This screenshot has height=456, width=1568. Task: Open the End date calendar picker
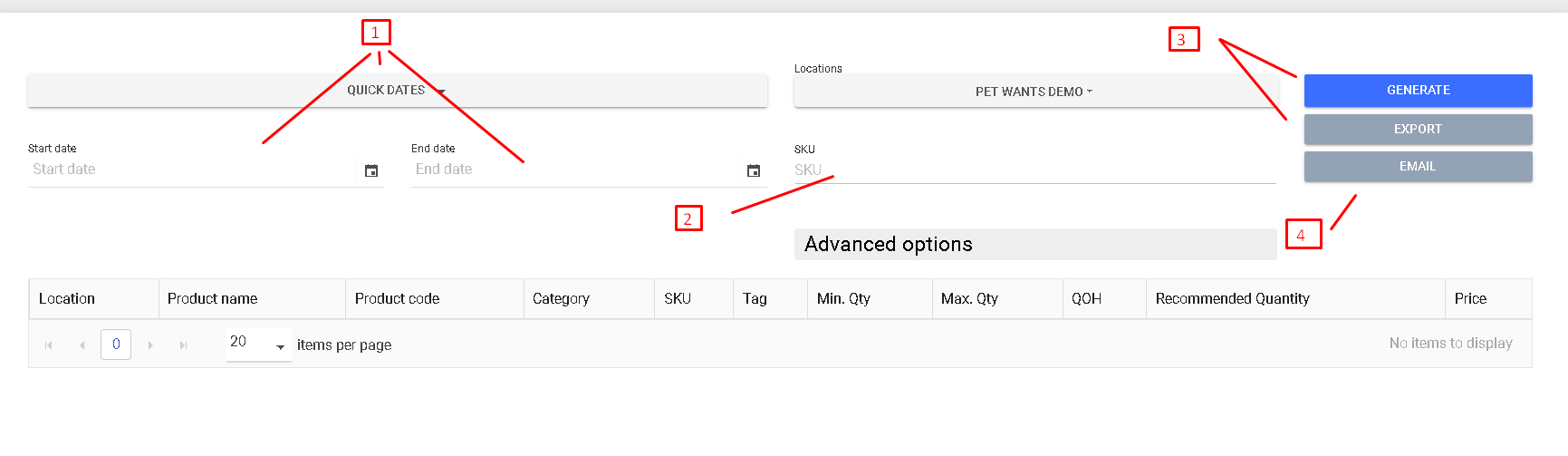point(754,170)
